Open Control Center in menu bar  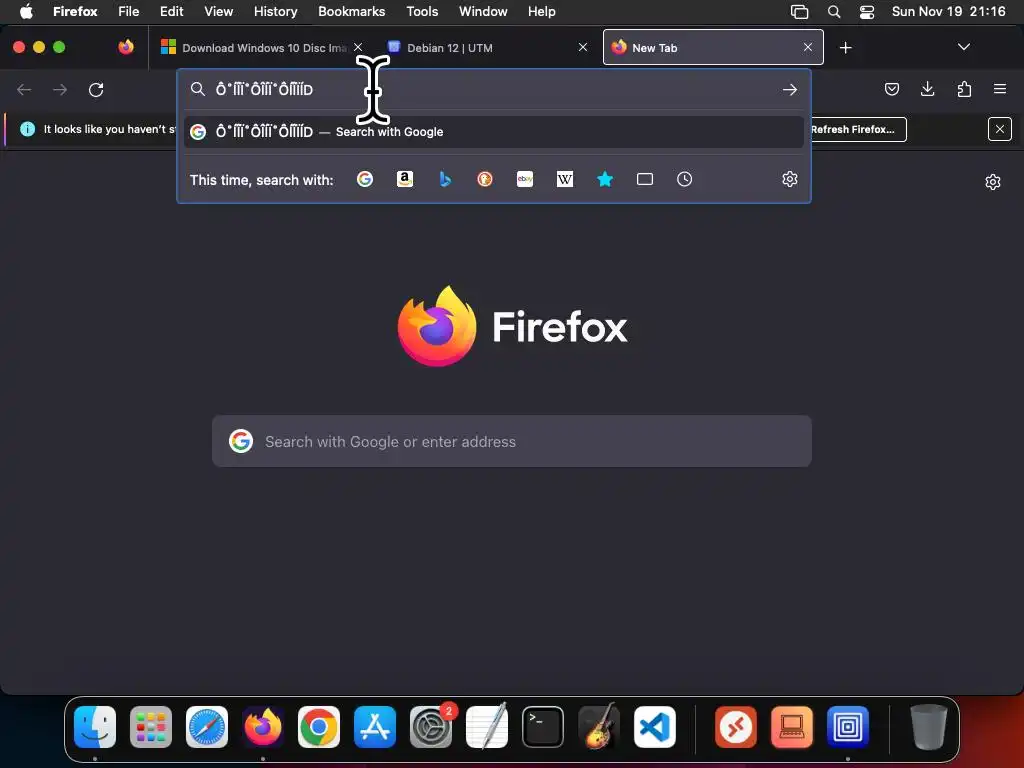tap(867, 11)
